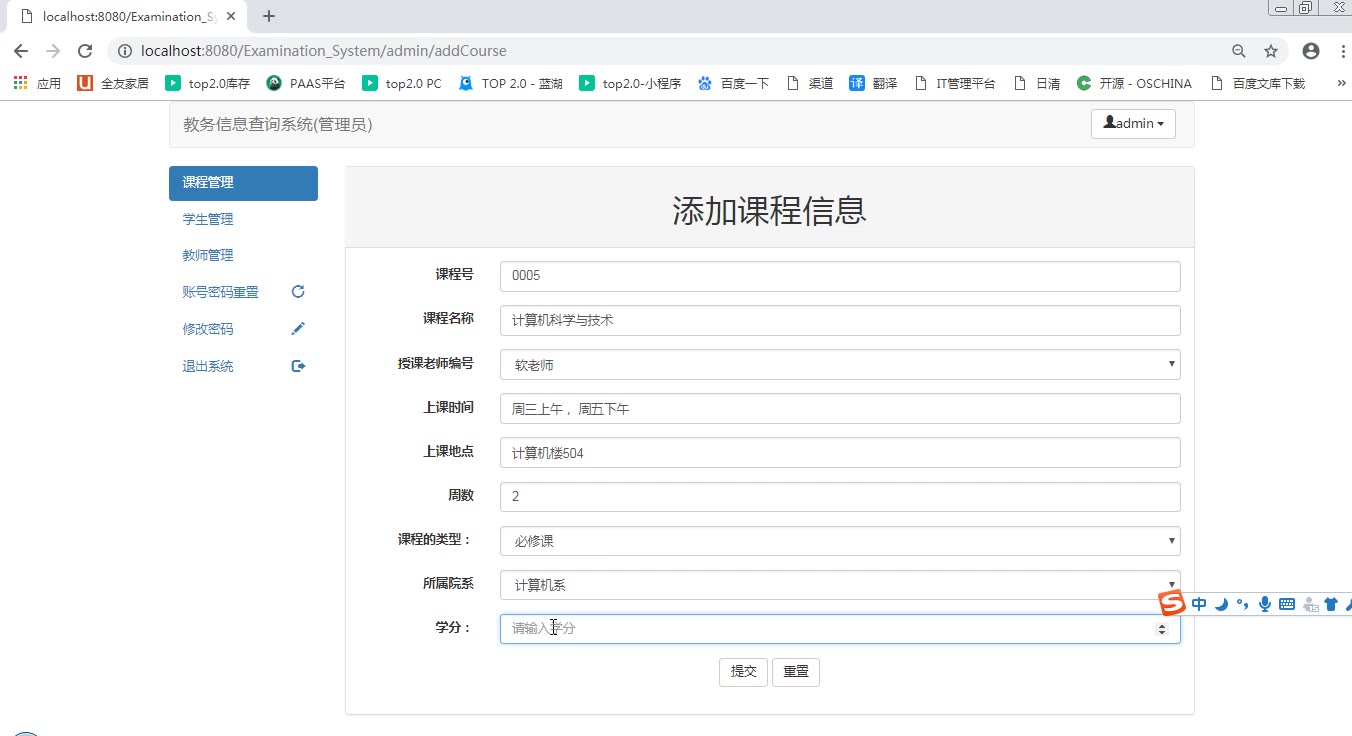The height and width of the screenshot is (736, 1352).
Task: Toggle the Chinese punctuation icon
Action: 1243,604
